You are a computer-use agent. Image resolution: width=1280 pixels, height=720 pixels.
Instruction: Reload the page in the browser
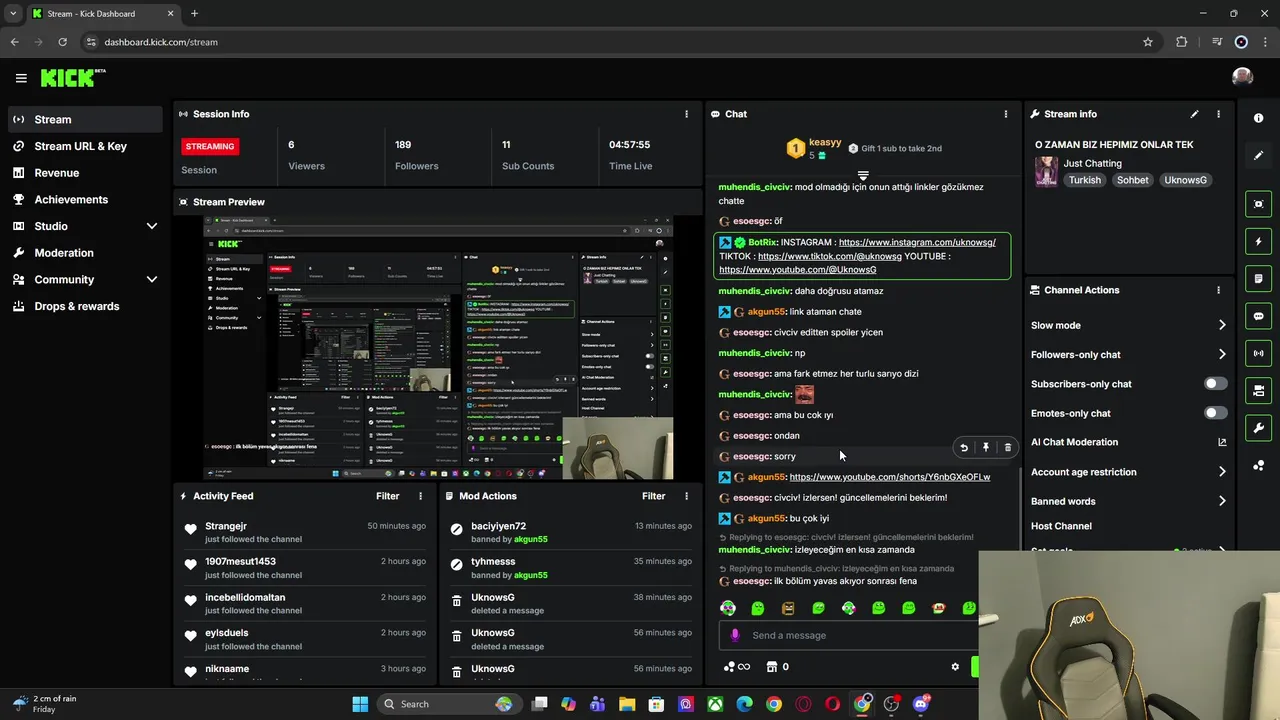click(x=62, y=42)
